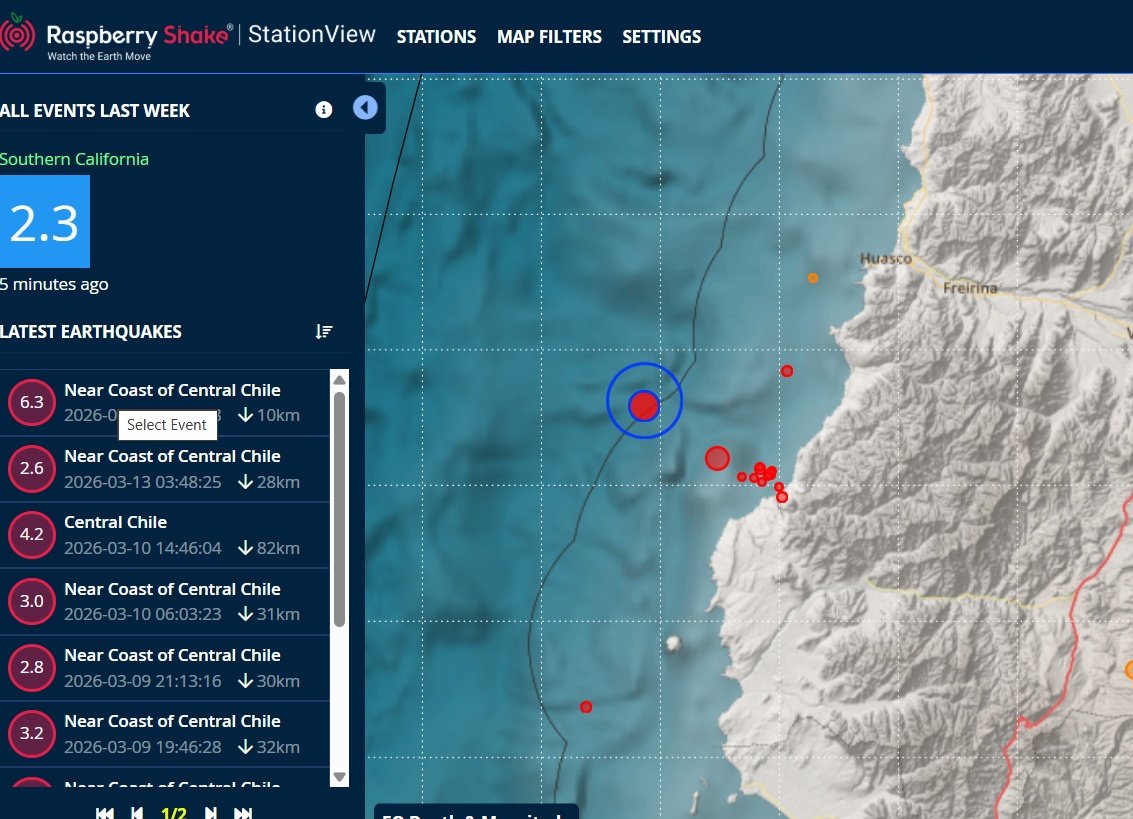Click the blue-ringed selected earthquake marker on map
Viewport: 1133px width, 819px height.
click(644, 405)
